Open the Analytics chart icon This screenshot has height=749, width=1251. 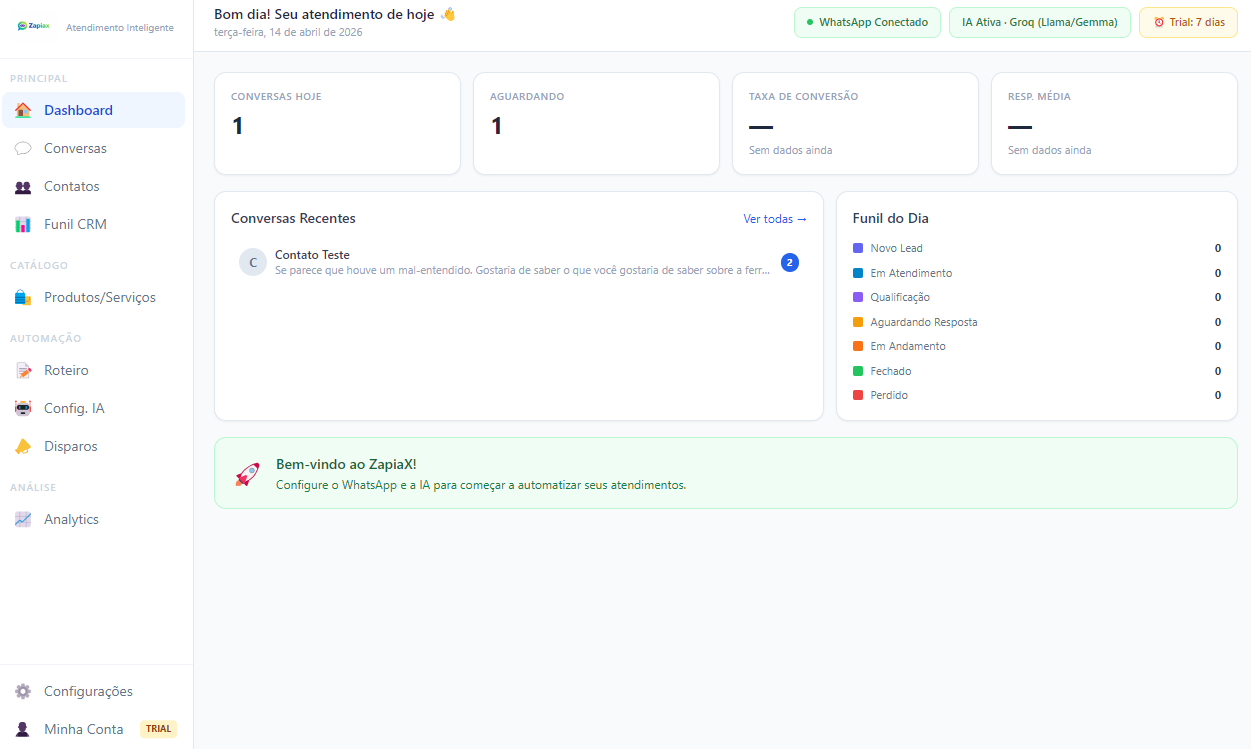click(x=23, y=520)
